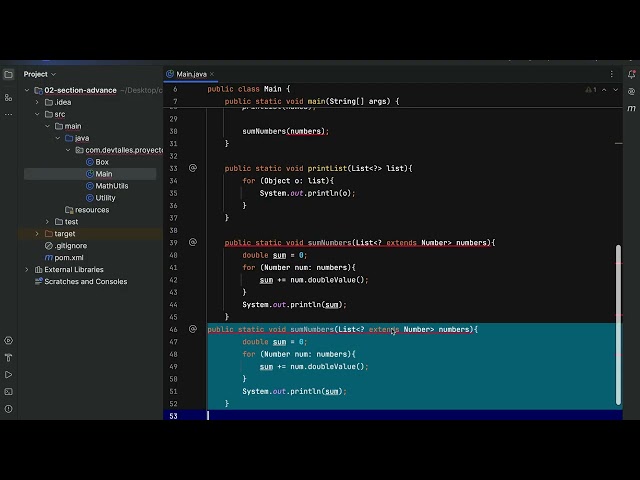The image size is (640, 480).
Task: Click the editor vertical scrollbar thumb
Action: 618,325
